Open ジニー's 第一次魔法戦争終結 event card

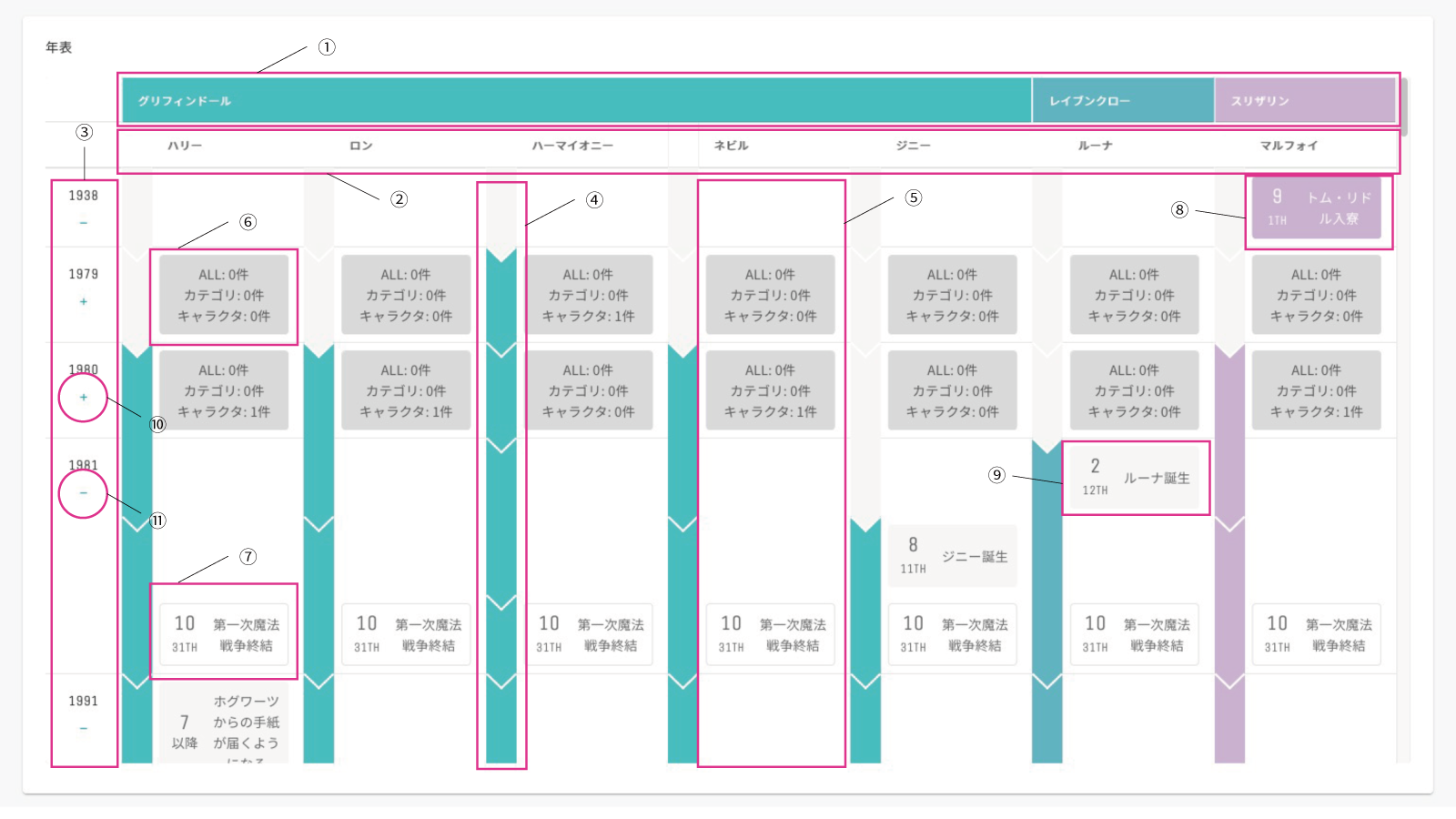click(952, 634)
